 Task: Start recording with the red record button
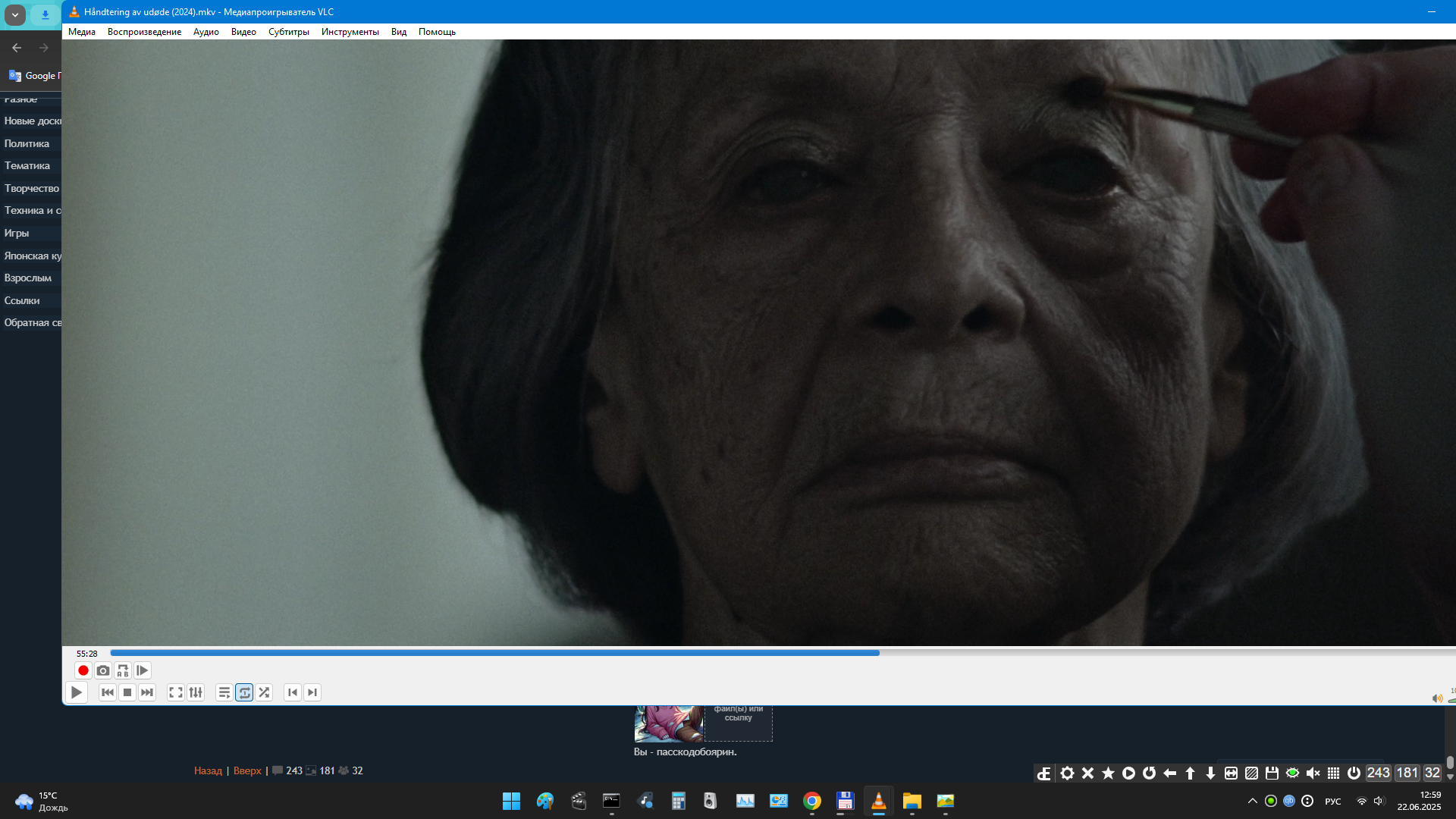click(83, 670)
